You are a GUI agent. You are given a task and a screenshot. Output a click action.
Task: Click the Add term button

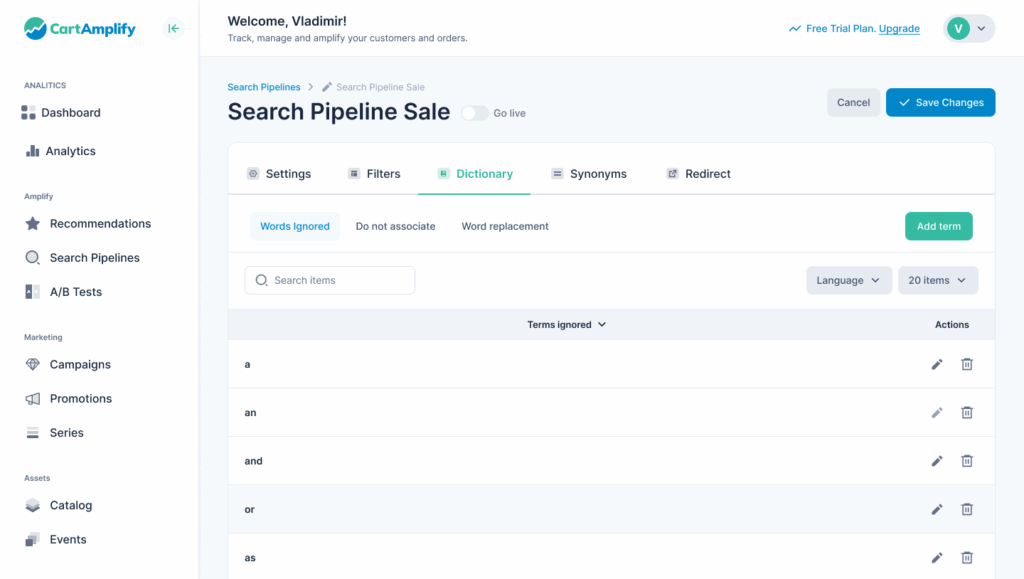938,227
